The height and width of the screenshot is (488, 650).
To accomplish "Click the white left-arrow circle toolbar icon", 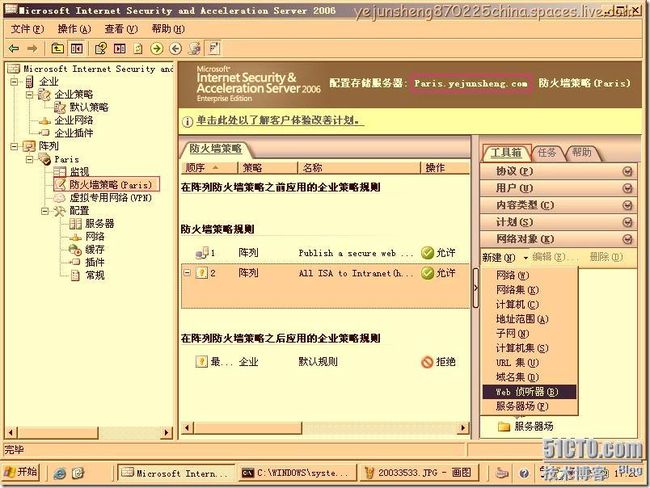I will tap(176, 49).
